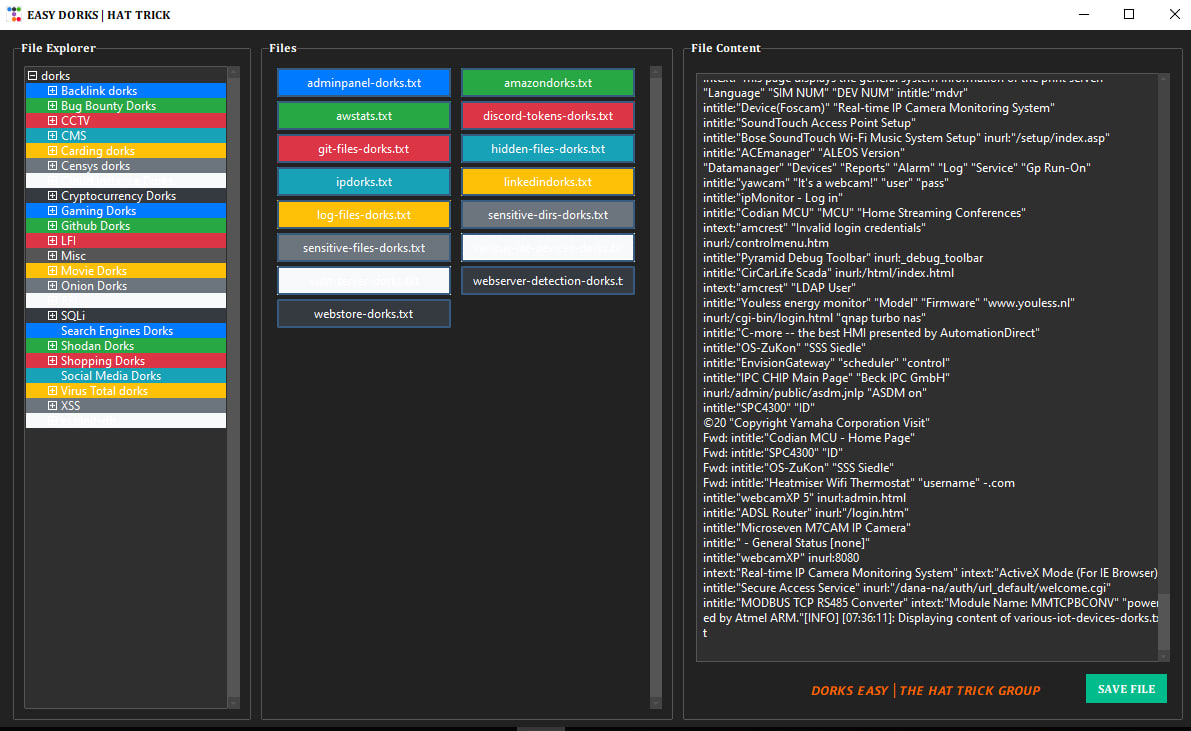The width and height of the screenshot is (1191, 731).
Task: Select the Social Media Dorks item
Action: pos(111,376)
